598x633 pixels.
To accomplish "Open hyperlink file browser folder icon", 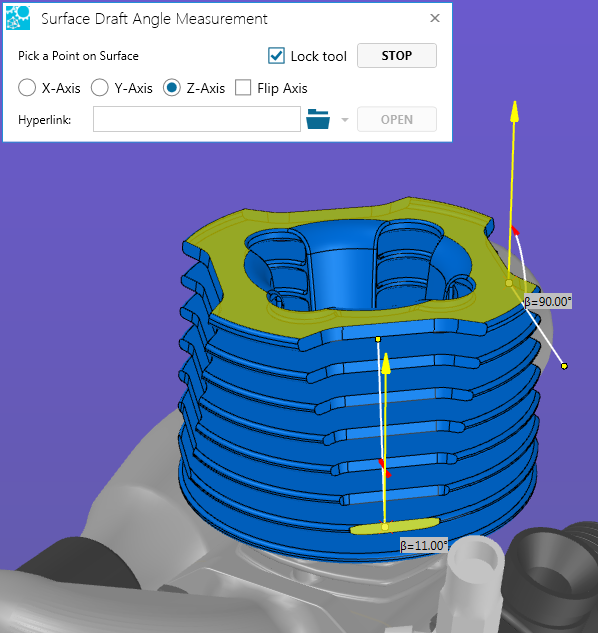I will pyautogui.click(x=318, y=119).
